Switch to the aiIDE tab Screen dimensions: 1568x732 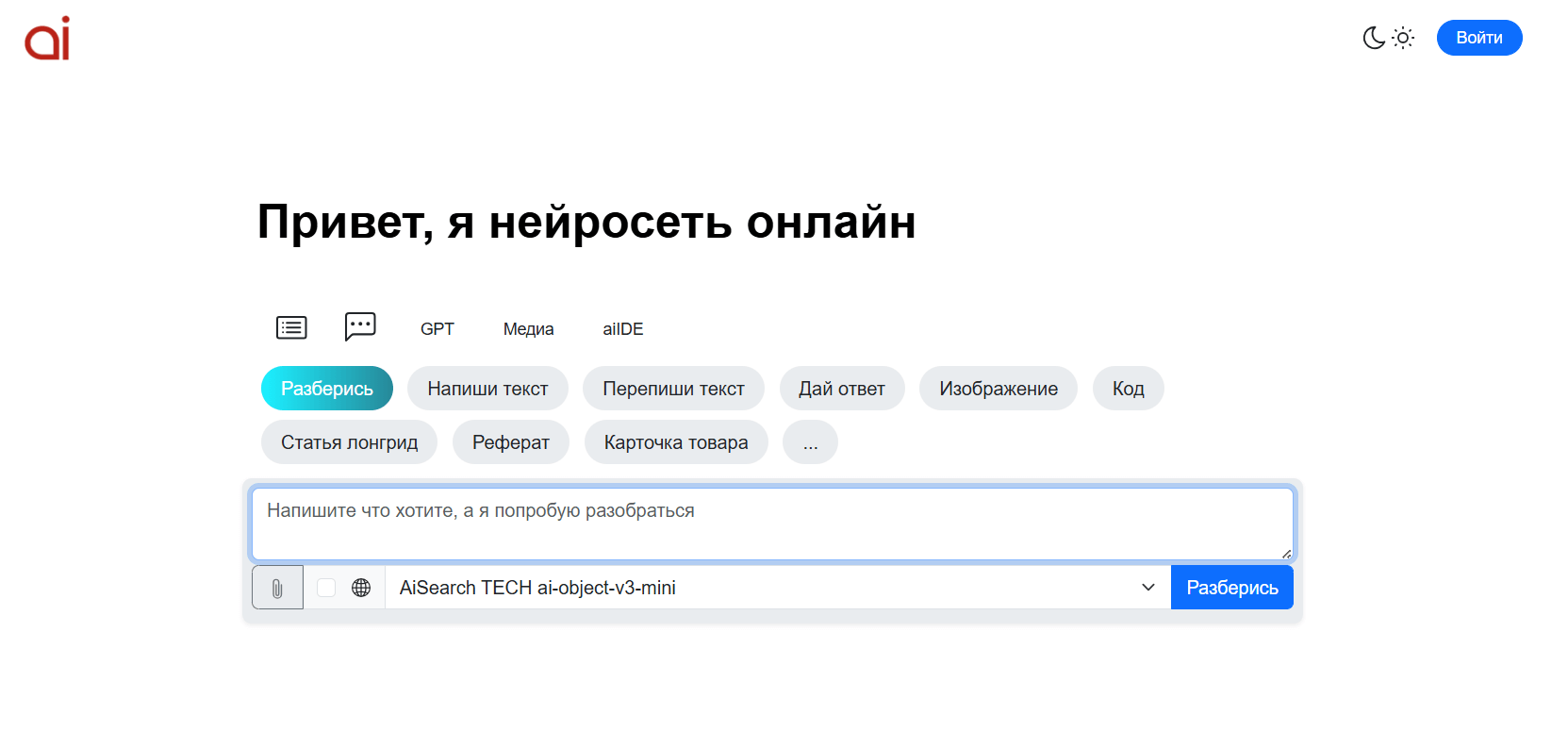[623, 329]
